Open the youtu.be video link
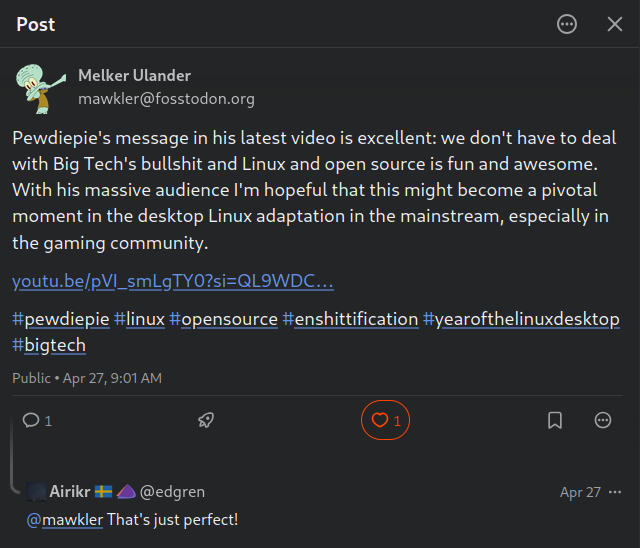Screen dimensions: 640x548 pyautogui.click(x=173, y=281)
